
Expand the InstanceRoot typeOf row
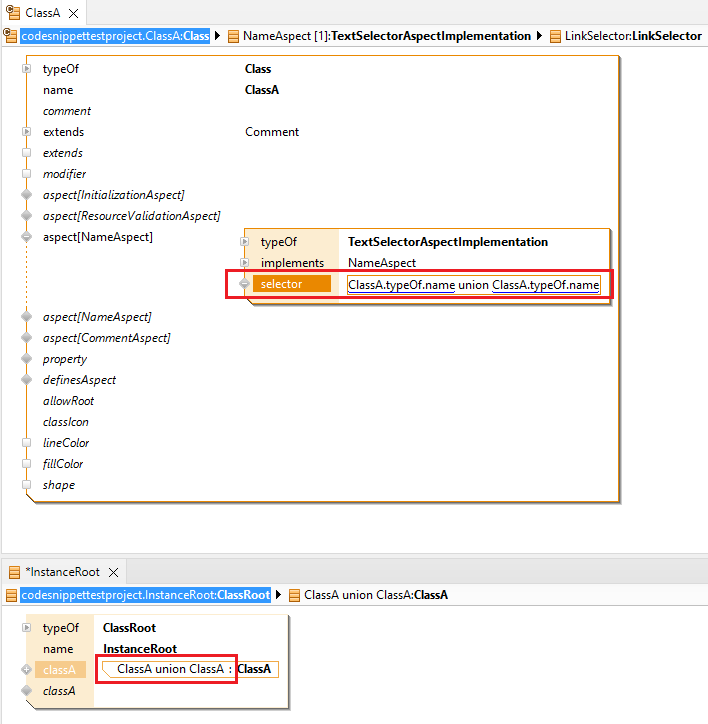coord(26,628)
